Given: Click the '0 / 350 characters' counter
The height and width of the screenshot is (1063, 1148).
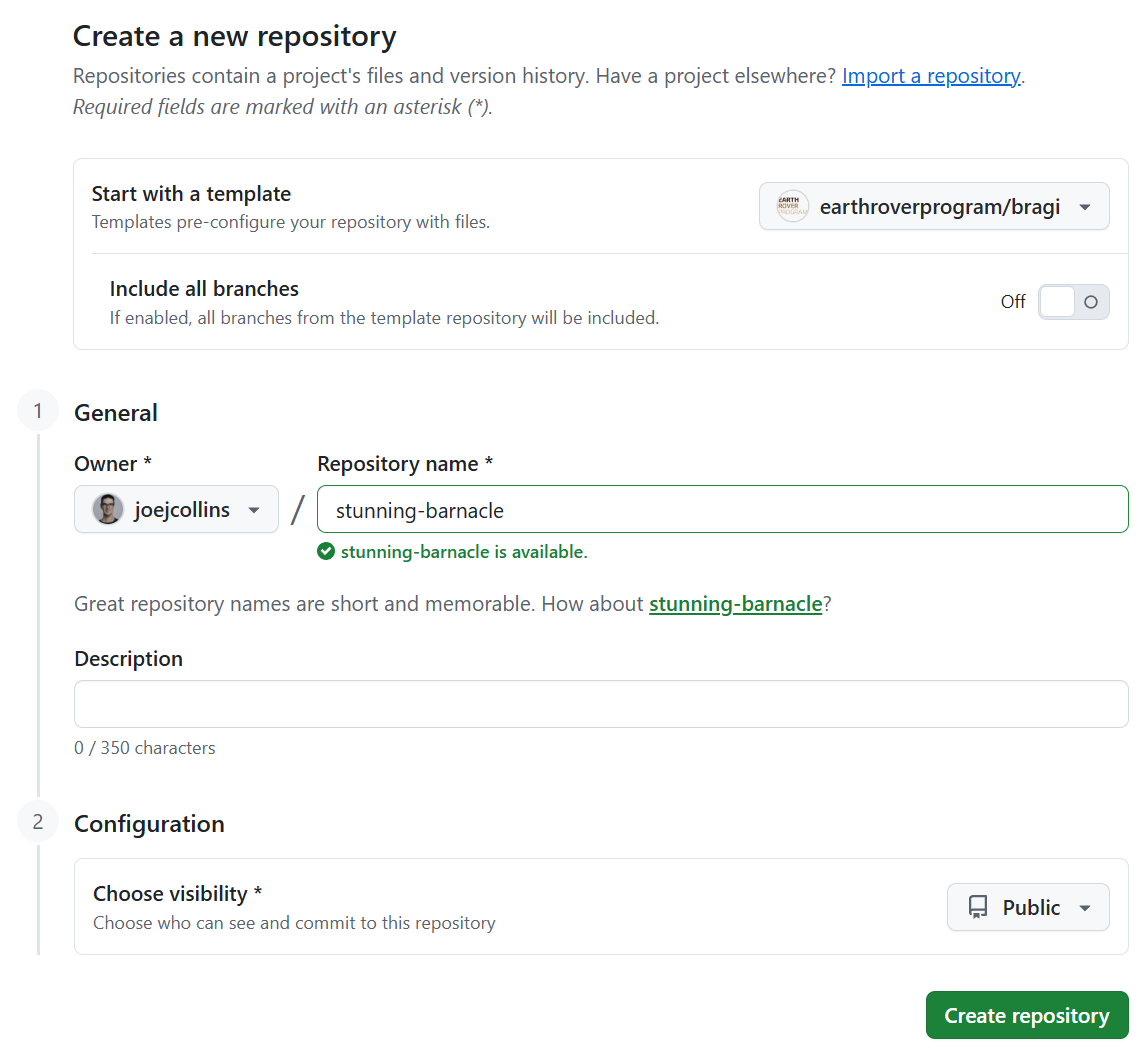Looking at the screenshot, I should (x=145, y=747).
